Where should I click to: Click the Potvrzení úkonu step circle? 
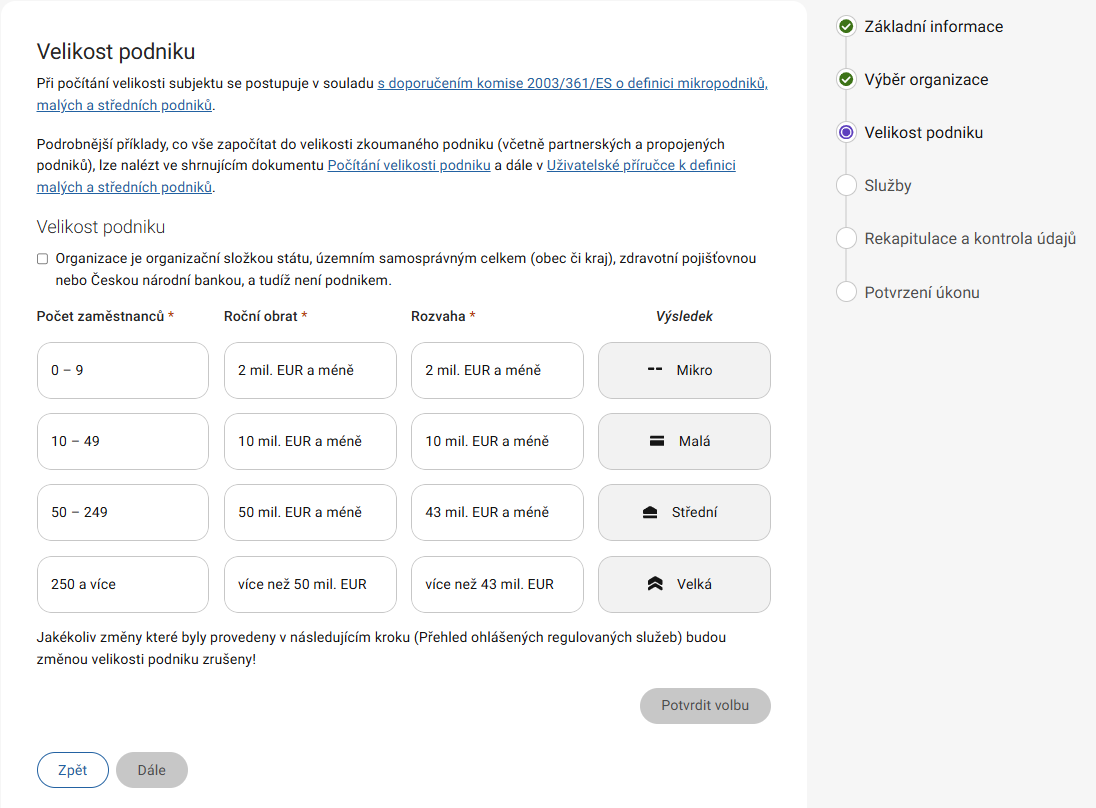click(846, 292)
